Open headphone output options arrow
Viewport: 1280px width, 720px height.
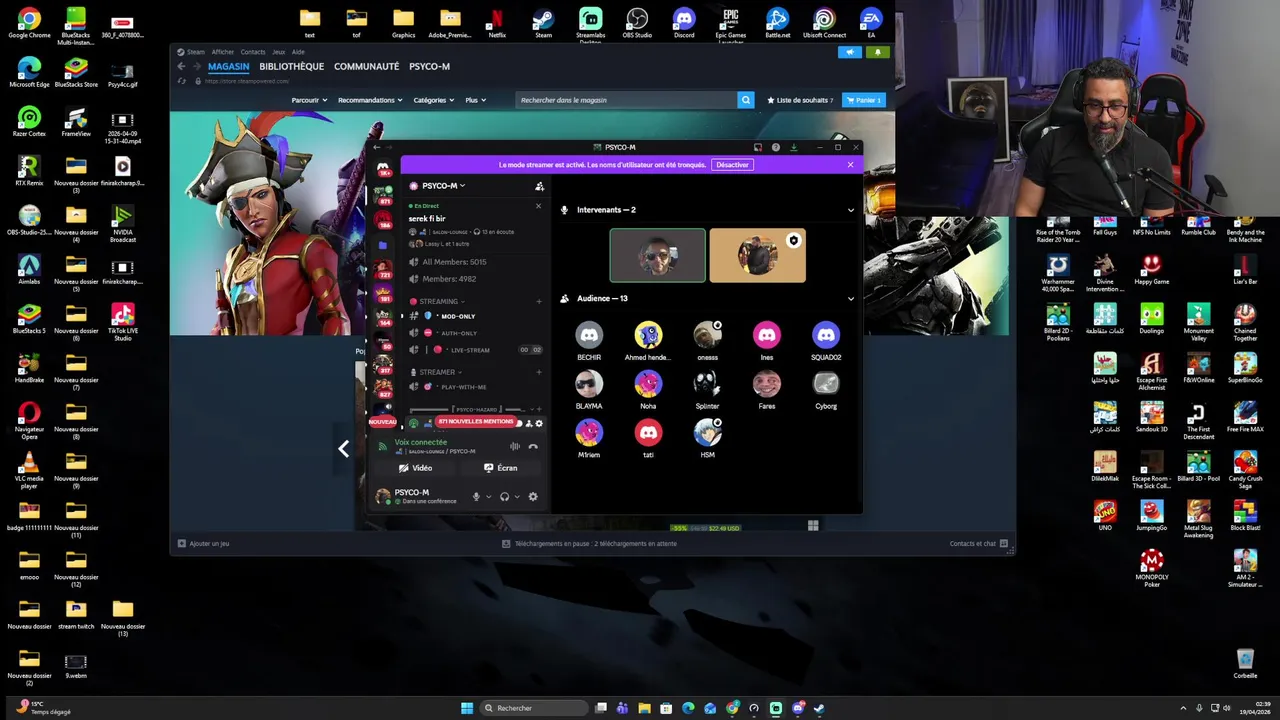[517, 496]
